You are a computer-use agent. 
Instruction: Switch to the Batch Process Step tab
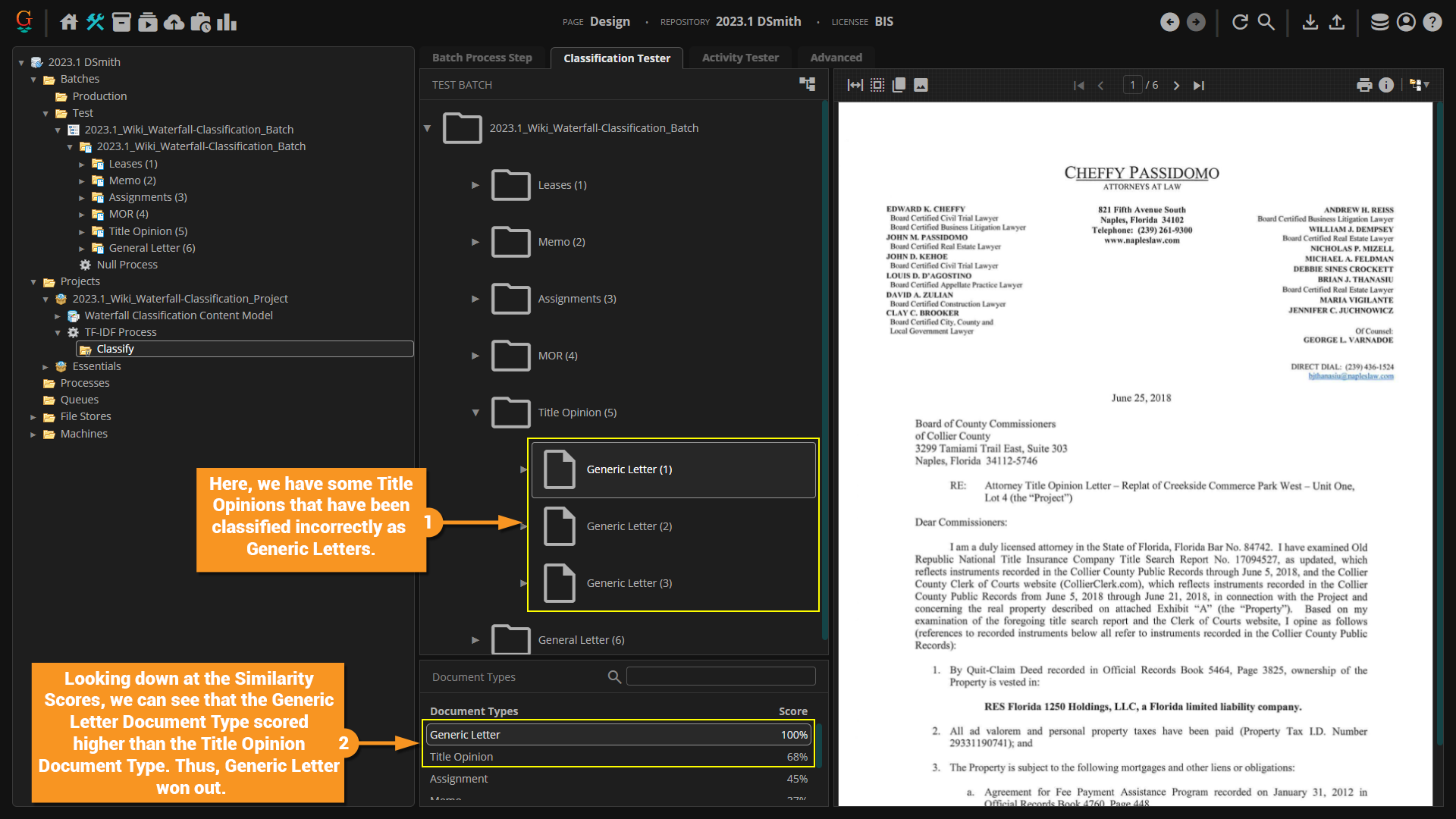point(482,58)
